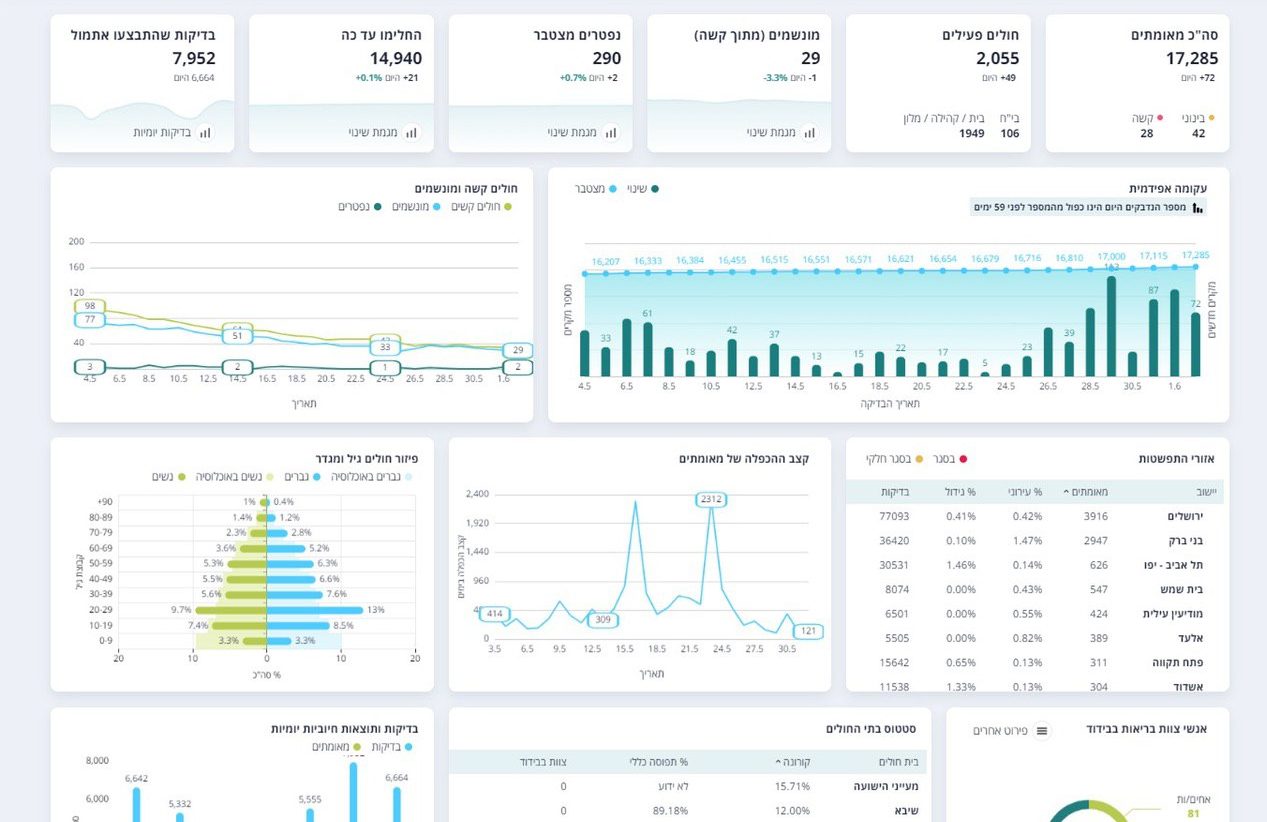
Task: Select the פתח תקווה row
Action: (x=1034, y=663)
